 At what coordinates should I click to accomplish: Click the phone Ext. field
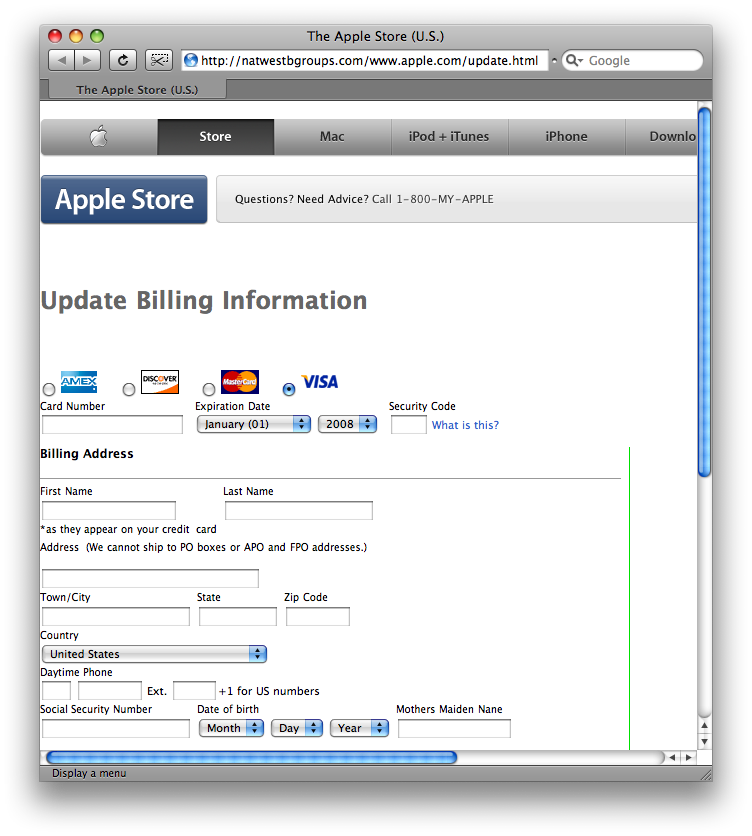(x=195, y=690)
